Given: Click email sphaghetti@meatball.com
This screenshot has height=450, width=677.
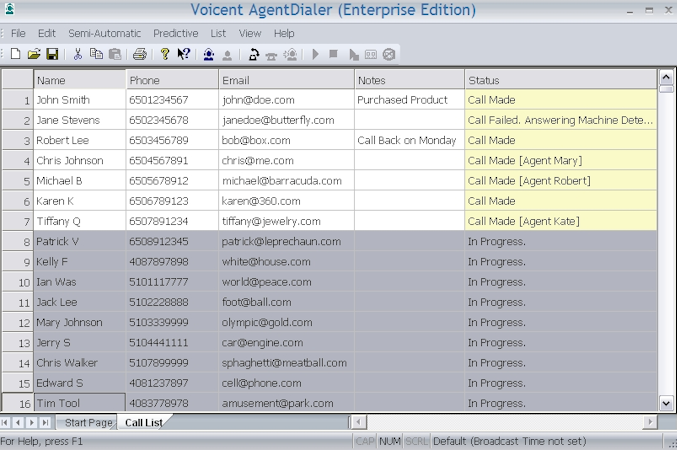Looking at the screenshot, I should 286,363.
